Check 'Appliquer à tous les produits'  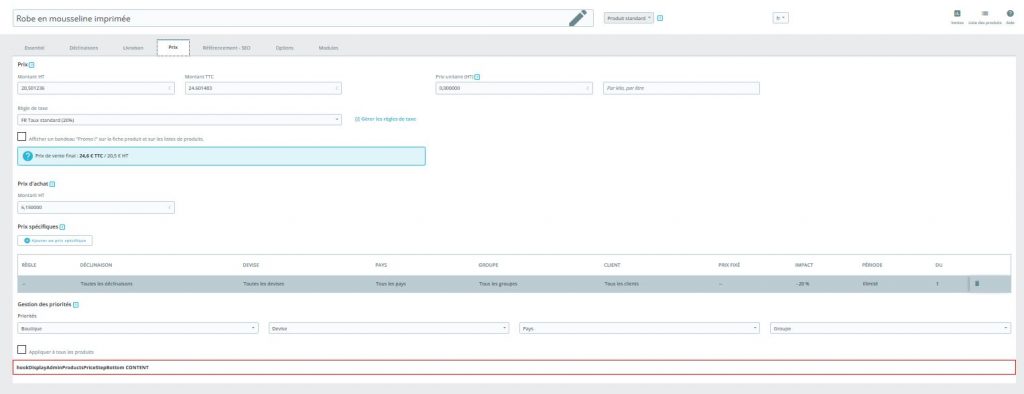pyautogui.click(x=22, y=350)
